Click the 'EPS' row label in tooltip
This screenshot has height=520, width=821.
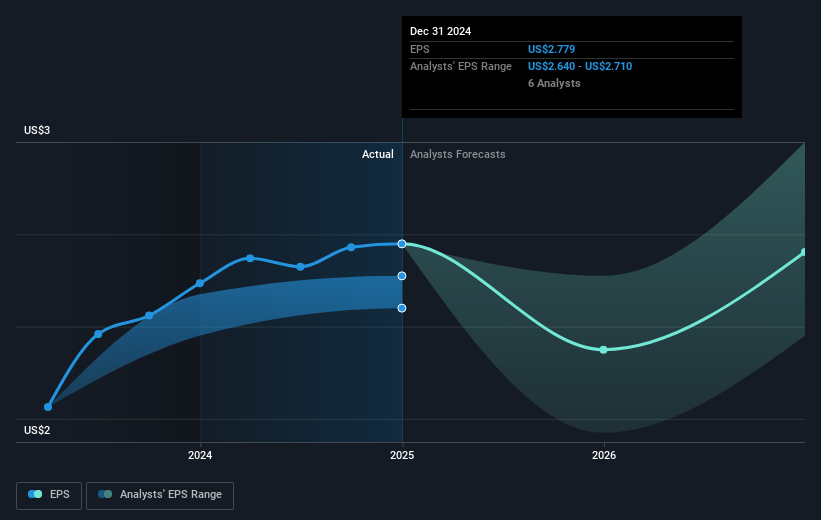click(x=419, y=49)
